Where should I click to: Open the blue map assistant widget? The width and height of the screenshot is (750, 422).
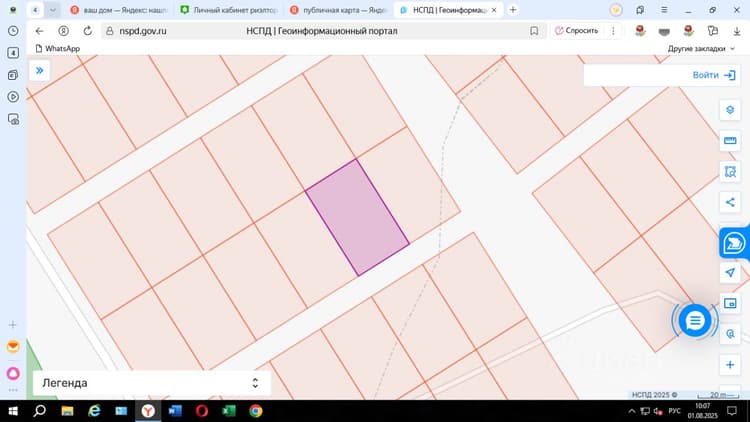pos(734,243)
